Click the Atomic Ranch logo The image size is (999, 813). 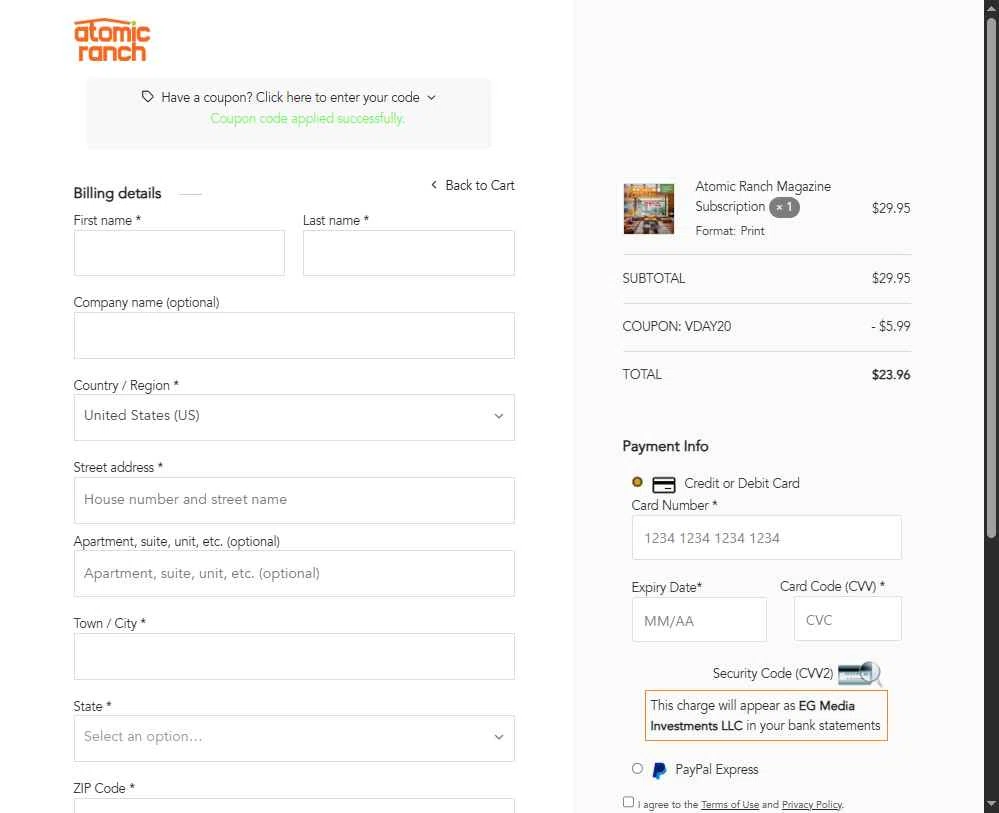point(112,40)
